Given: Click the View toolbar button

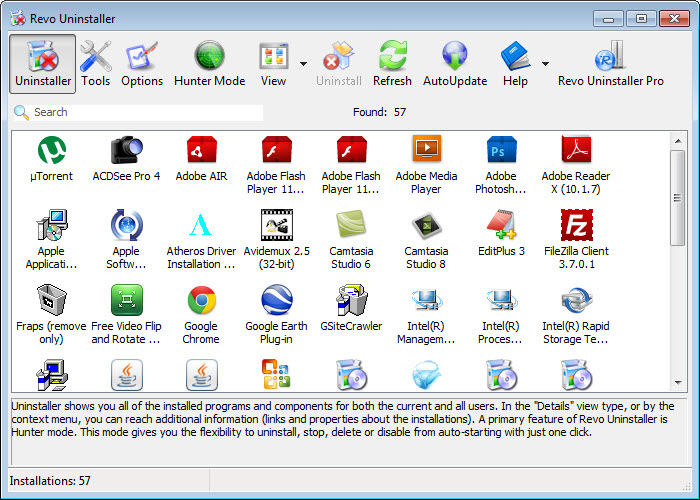Looking at the screenshot, I should [273, 63].
